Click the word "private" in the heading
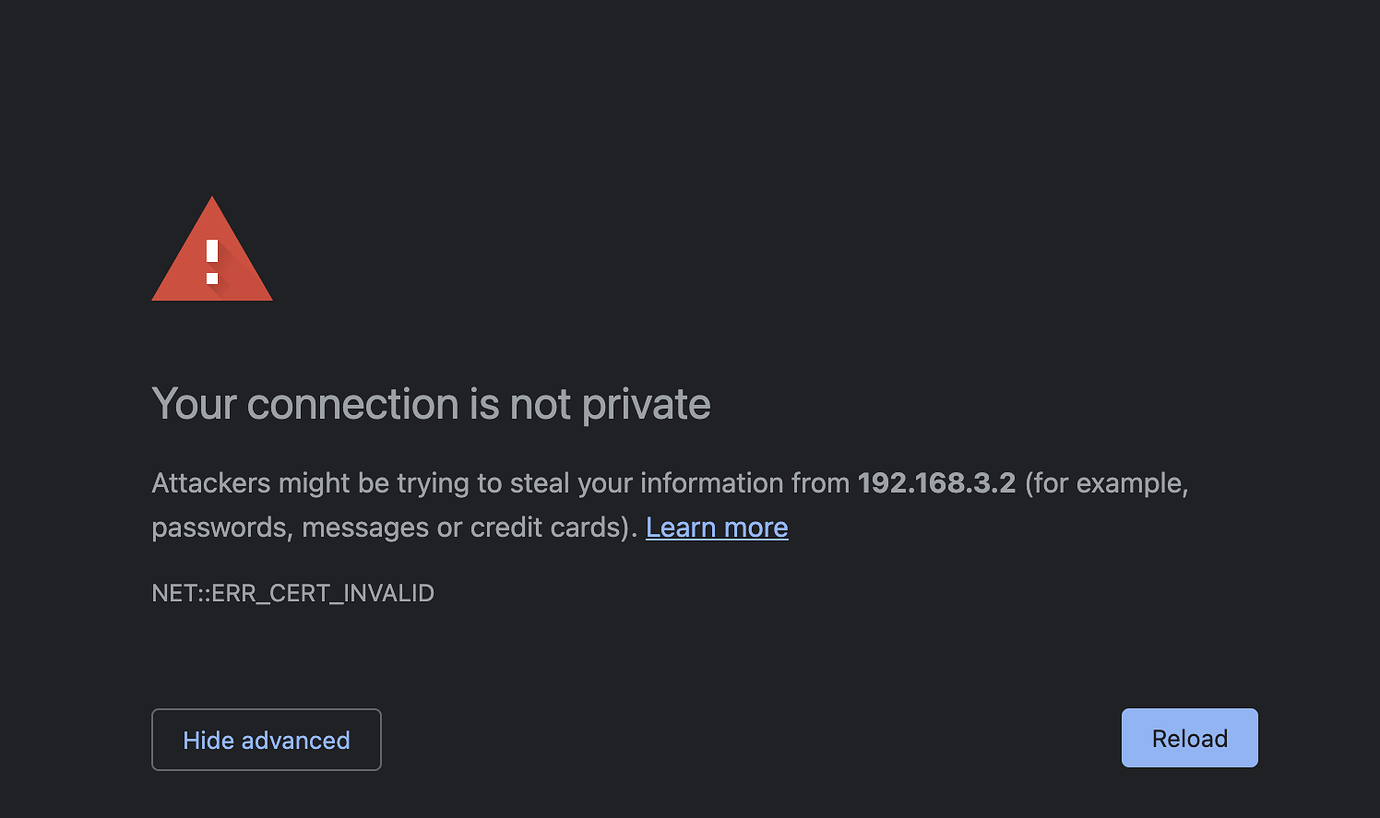Screen dimensions: 1380x818 (x=646, y=405)
